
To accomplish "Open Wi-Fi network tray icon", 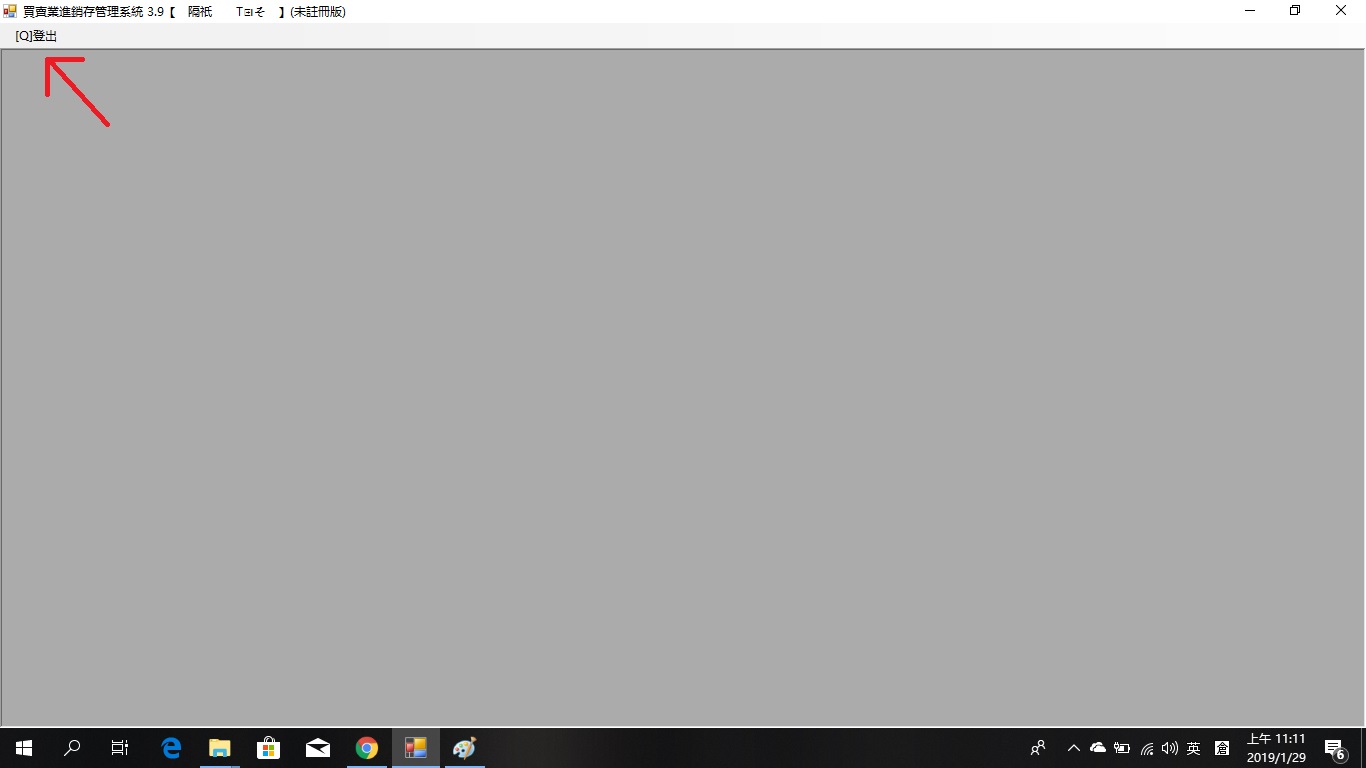I will click(1146, 748).
